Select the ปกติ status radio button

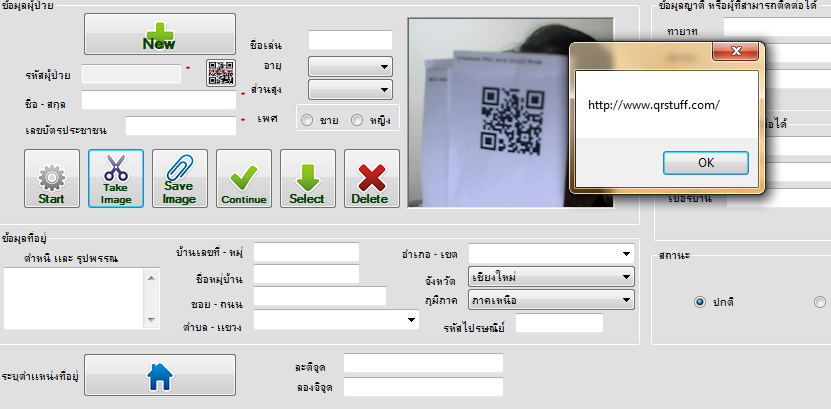[x=700, y=303]
